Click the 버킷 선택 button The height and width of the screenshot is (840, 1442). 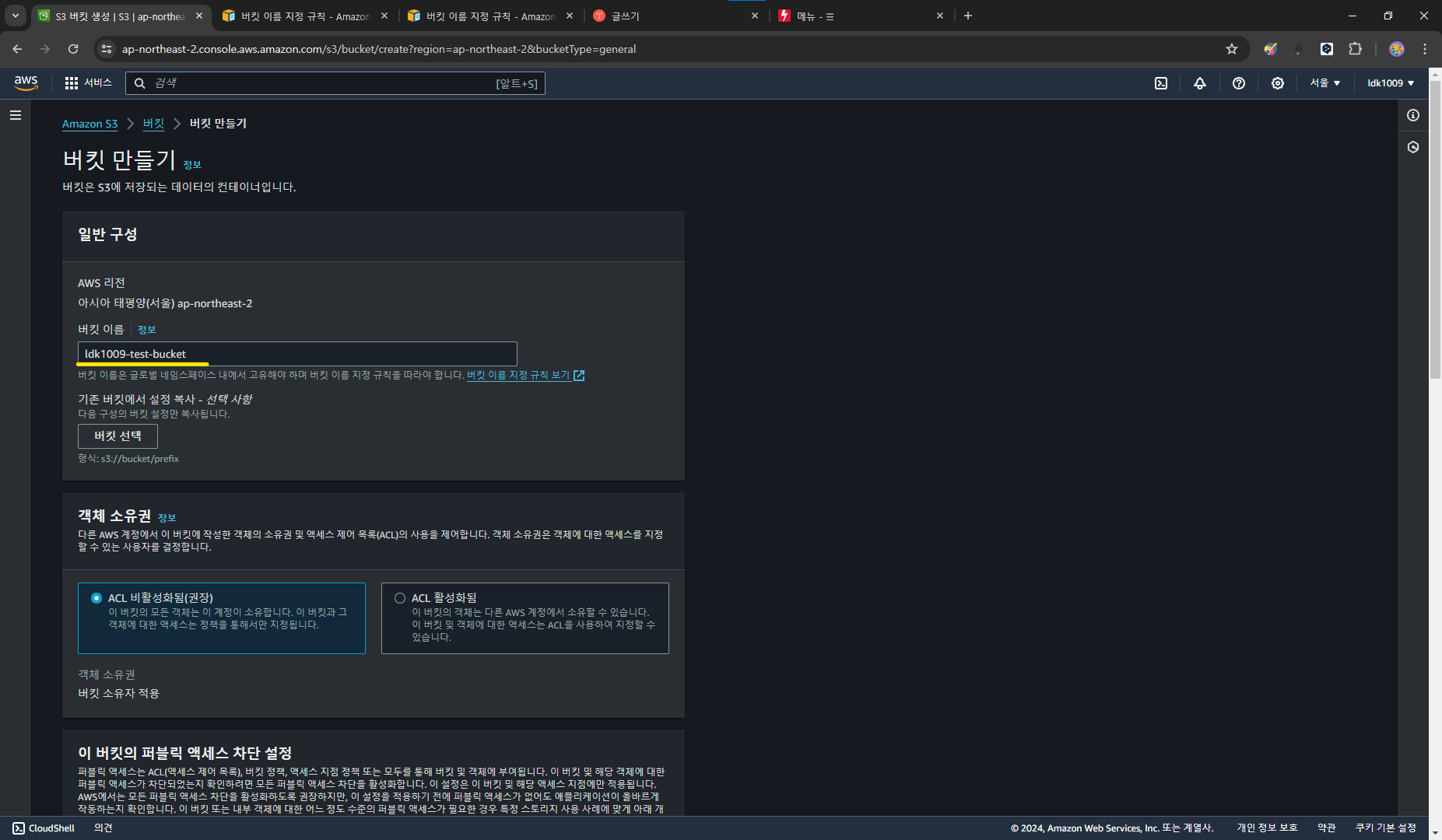click(118, 436)
